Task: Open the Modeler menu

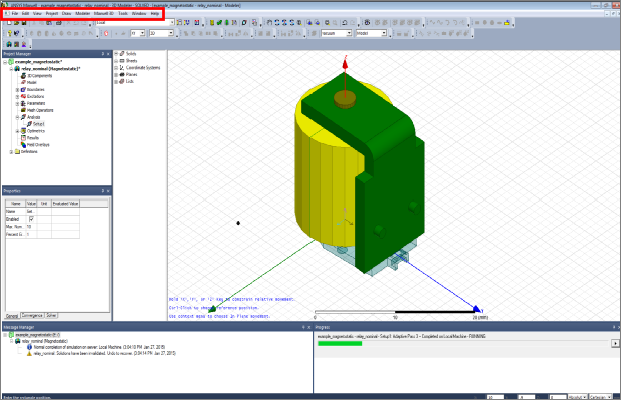Action: [83, 13]
